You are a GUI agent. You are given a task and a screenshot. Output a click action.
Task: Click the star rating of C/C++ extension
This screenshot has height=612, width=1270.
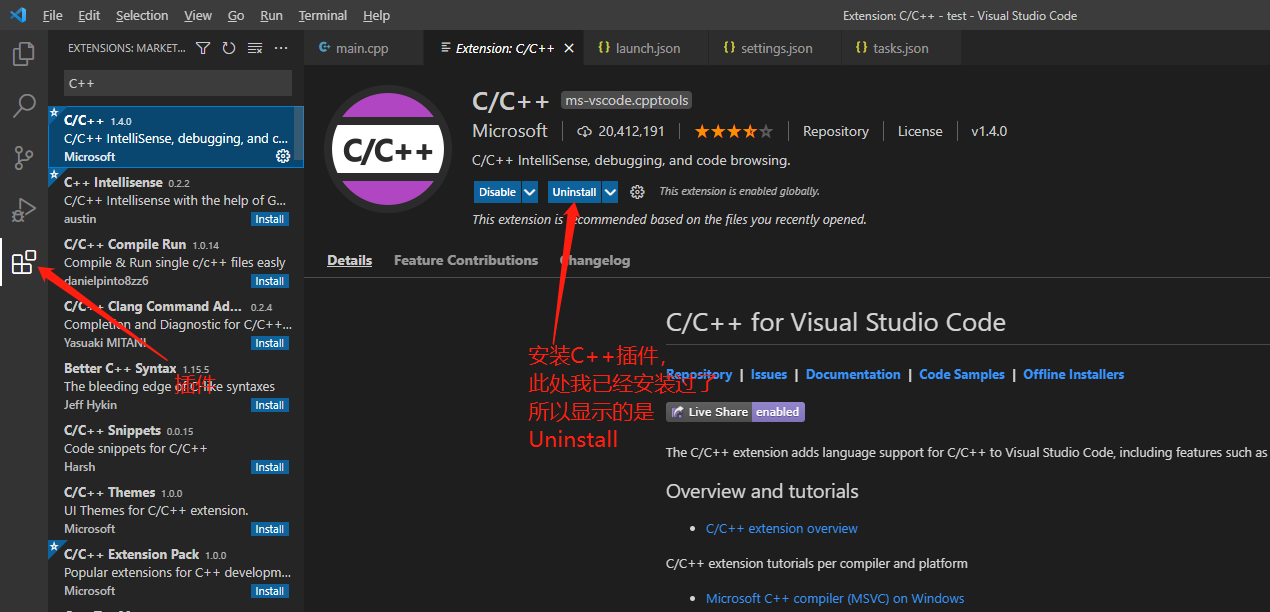(x=734, y=131)
